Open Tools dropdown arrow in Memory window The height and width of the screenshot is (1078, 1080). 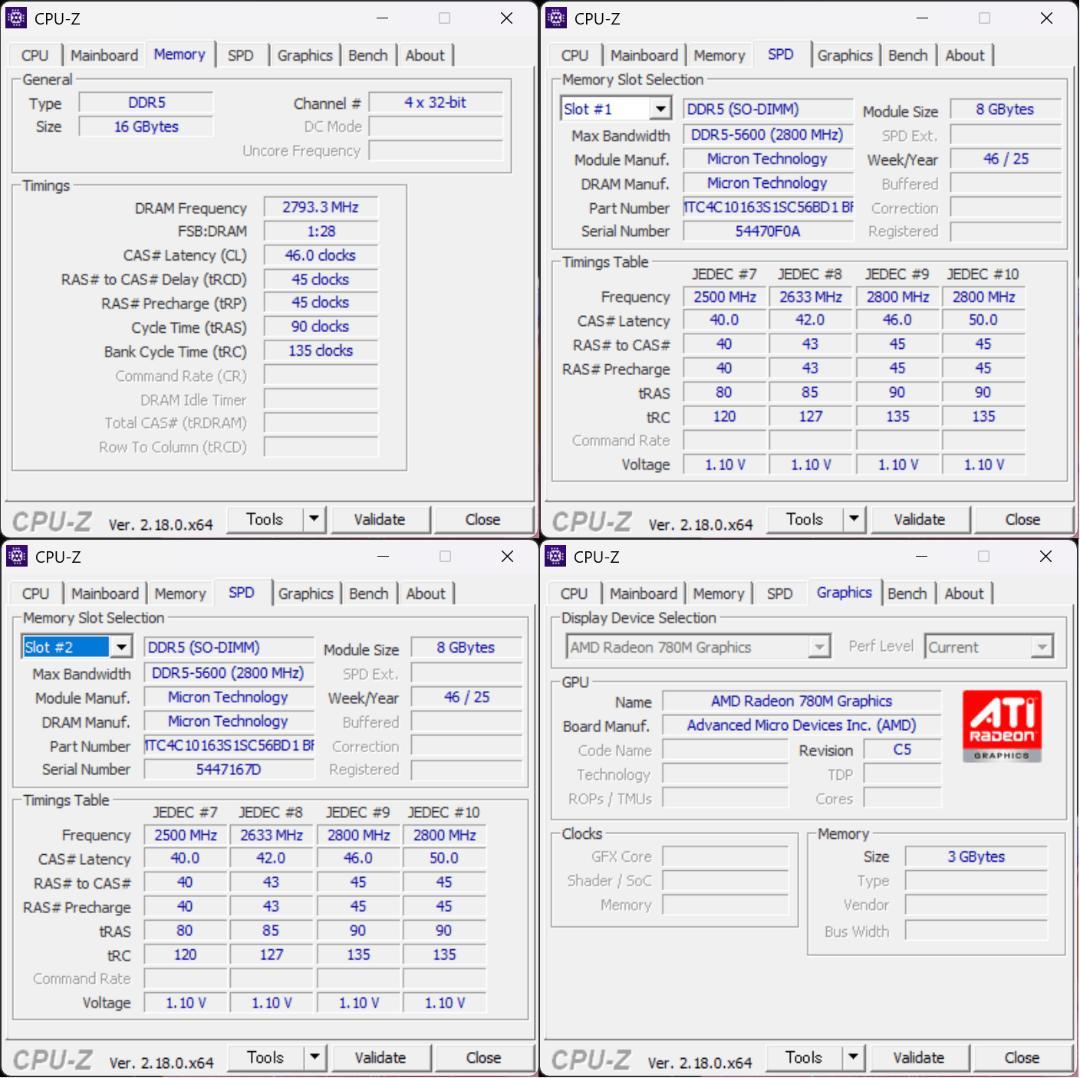[x=314, y=519]
